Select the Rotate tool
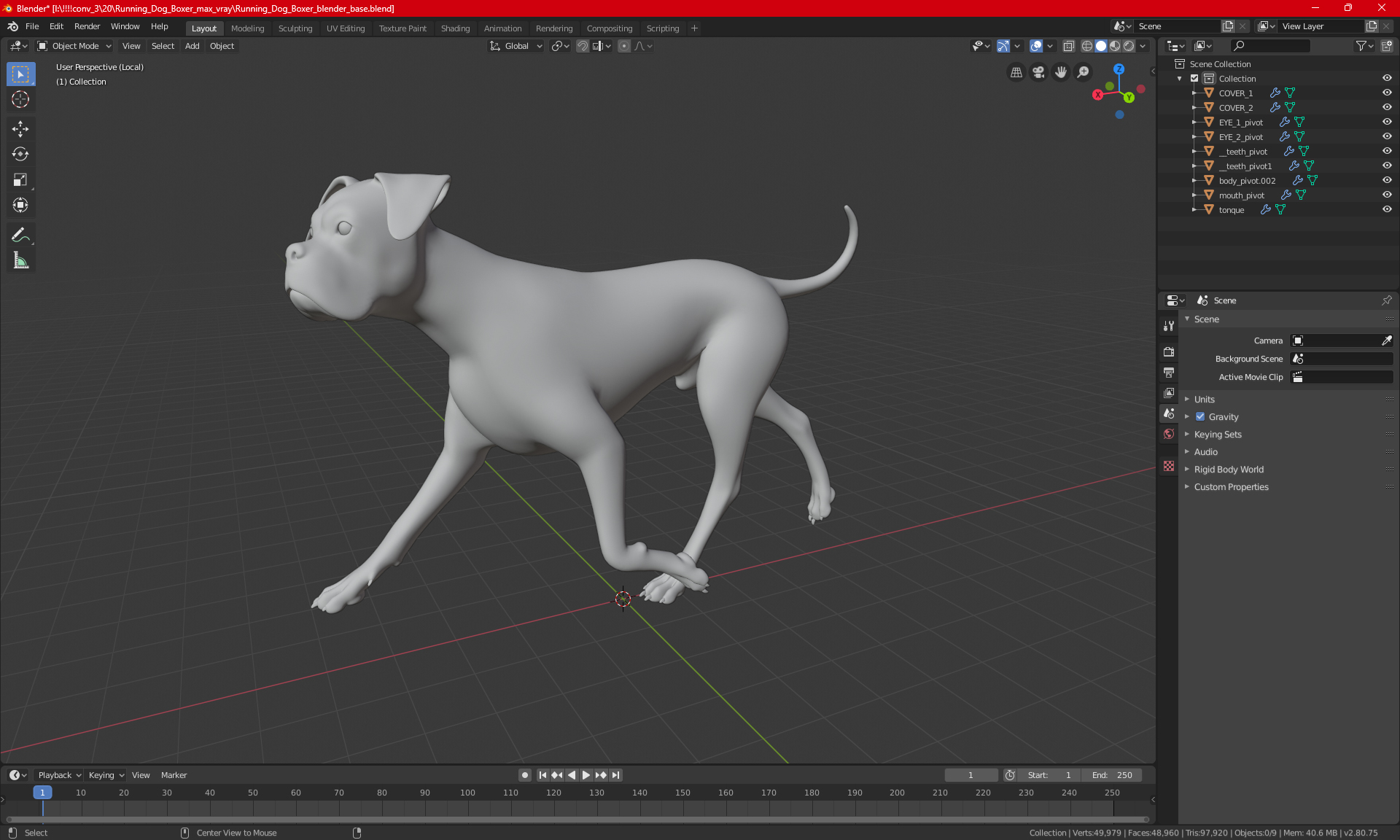Viewport: 1400px width, 840px height. 20,154
